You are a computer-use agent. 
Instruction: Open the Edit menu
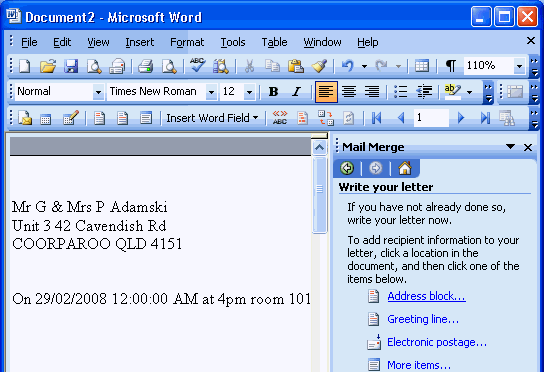[62, 42]
